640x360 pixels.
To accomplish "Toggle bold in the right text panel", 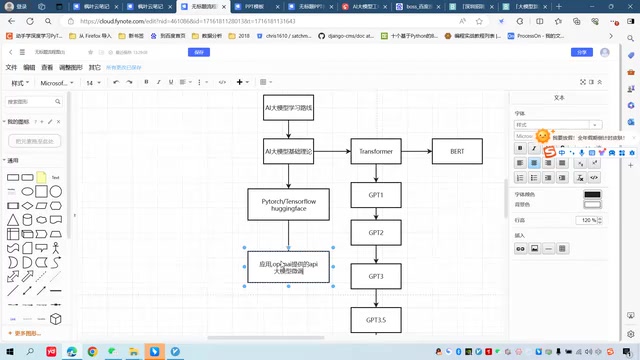I will 520,148.
